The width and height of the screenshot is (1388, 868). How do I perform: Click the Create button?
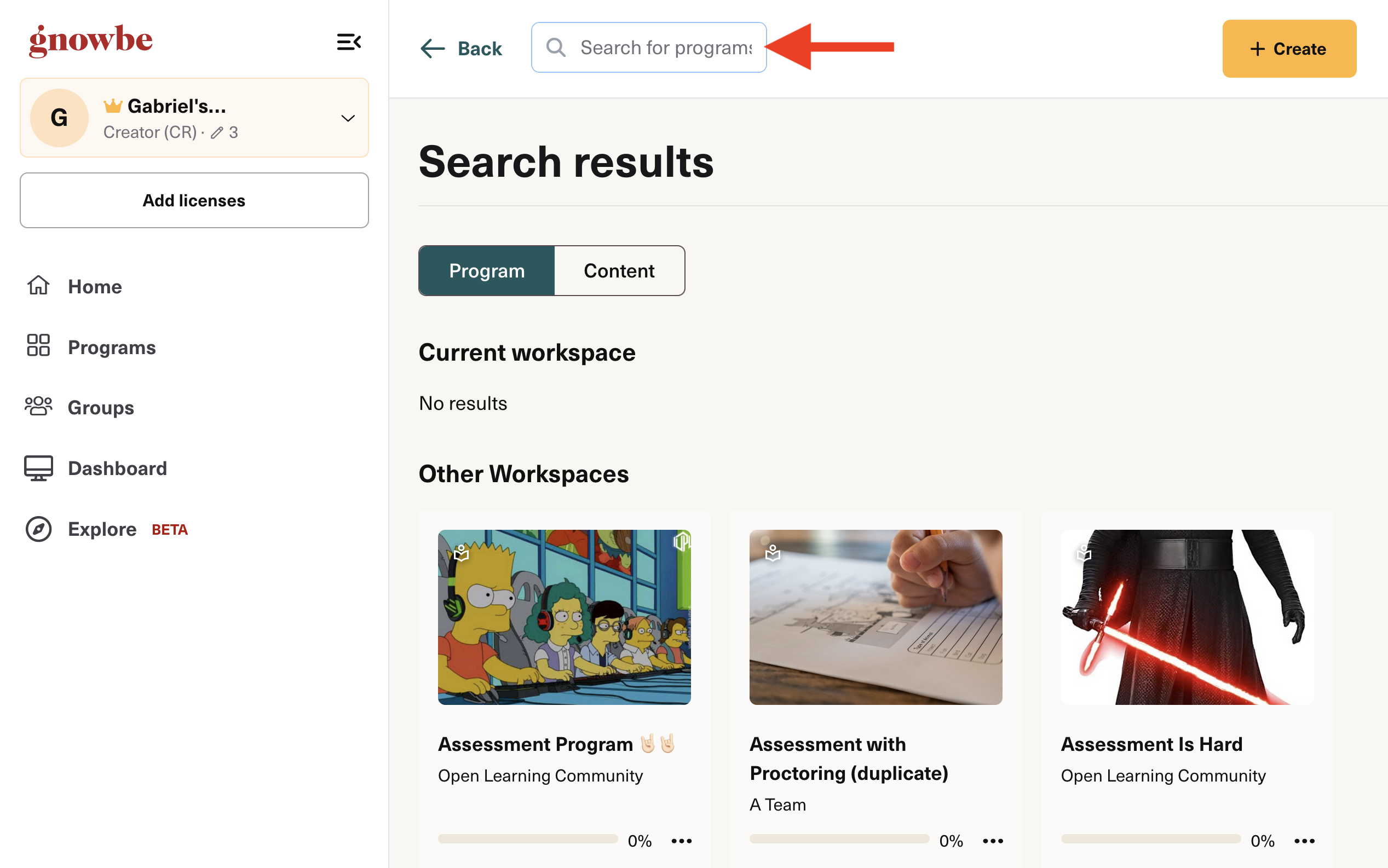pos(1289,49)
